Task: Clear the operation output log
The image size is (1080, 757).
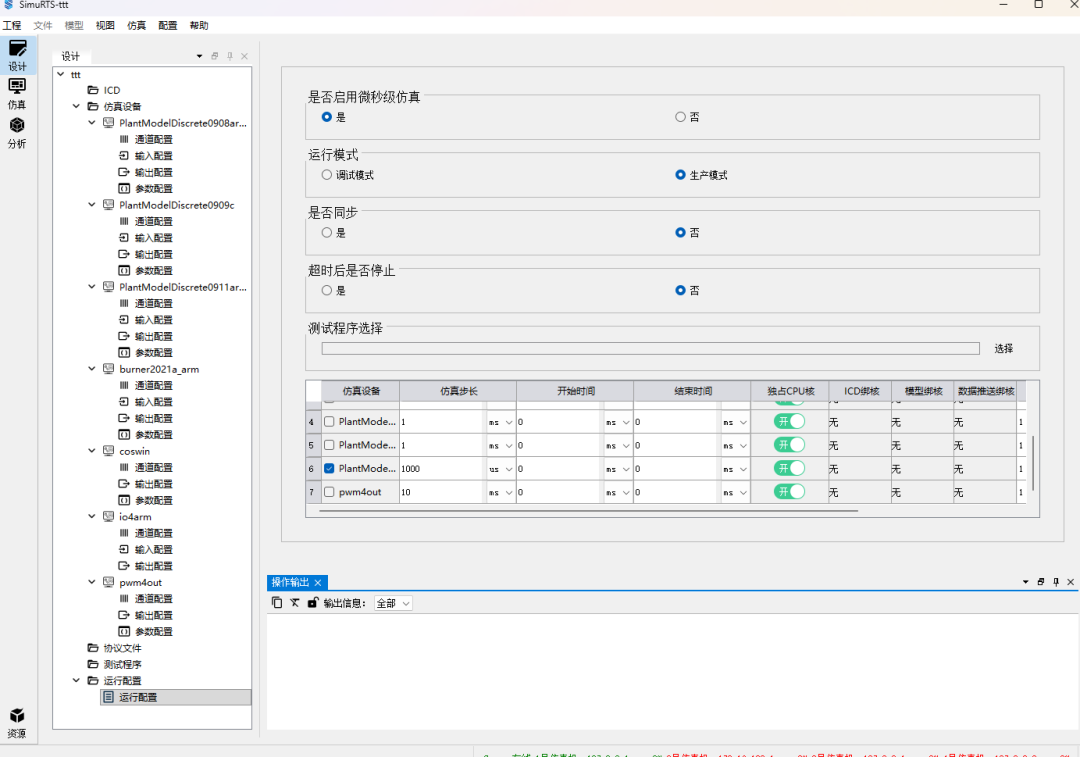Action: tap(295, 603)
